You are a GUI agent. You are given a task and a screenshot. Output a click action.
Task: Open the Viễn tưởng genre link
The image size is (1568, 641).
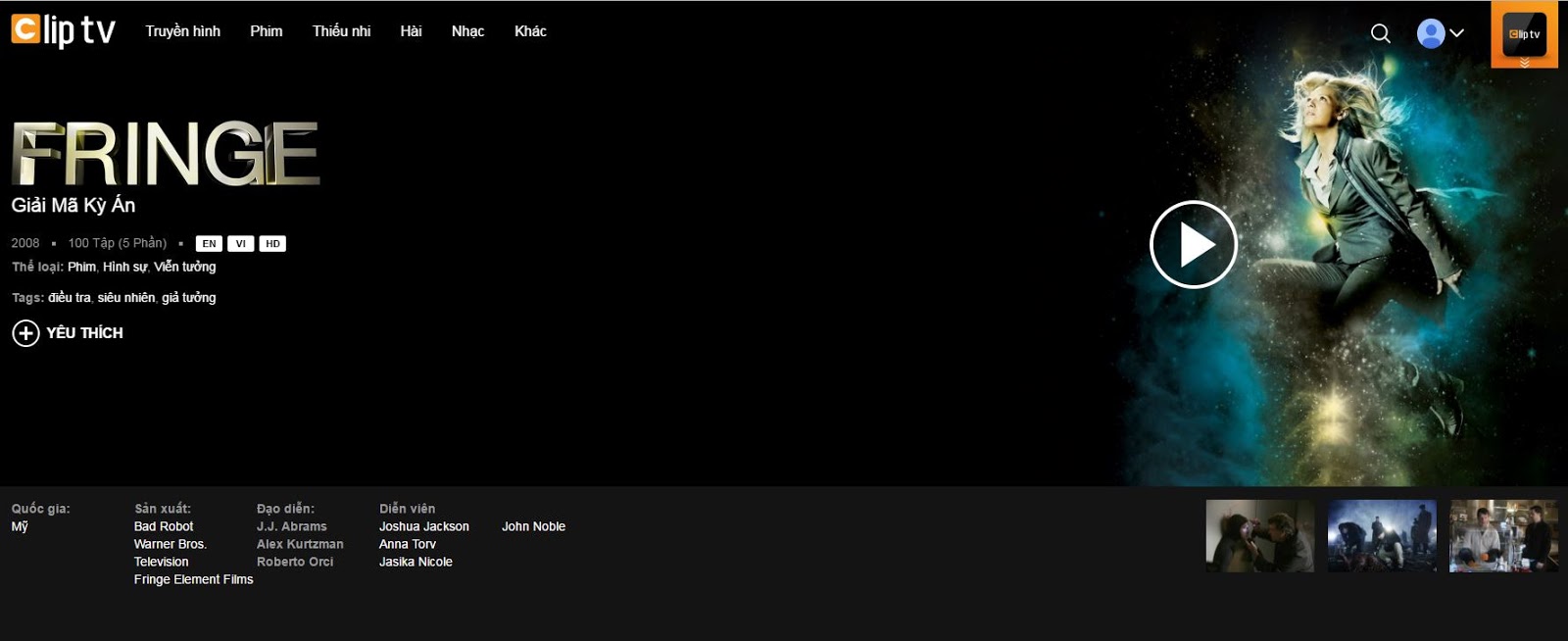[184, 267]
